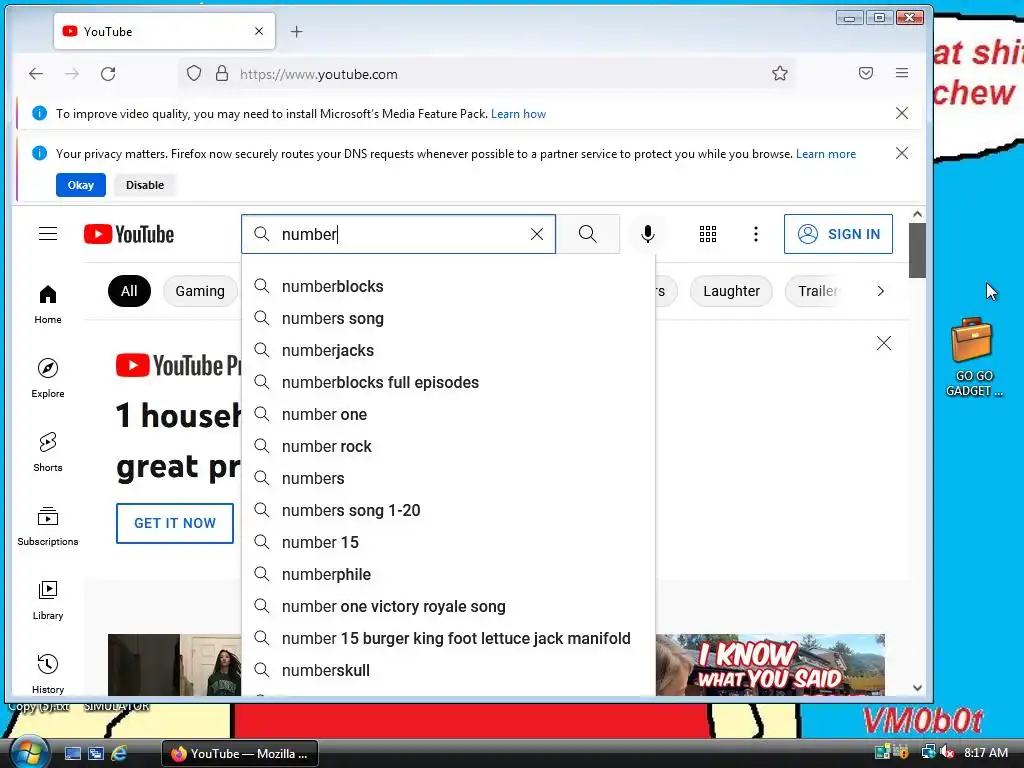Viewport: 1024px width, 768px height.
Task: Click YouTube Mozilla taskbar button
Action: (240, 754)
